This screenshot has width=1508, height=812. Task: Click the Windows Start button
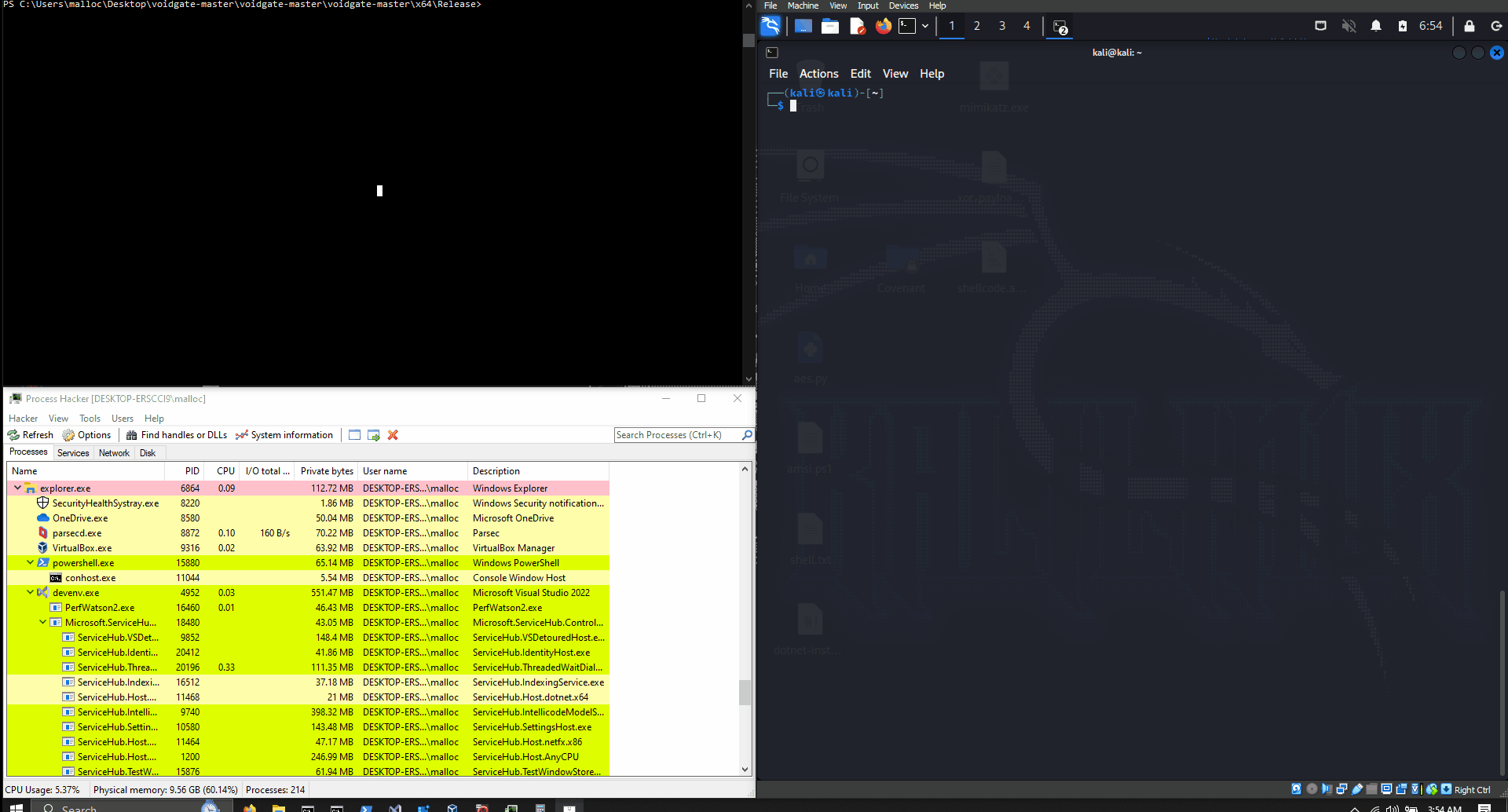[x=16, y=807]
